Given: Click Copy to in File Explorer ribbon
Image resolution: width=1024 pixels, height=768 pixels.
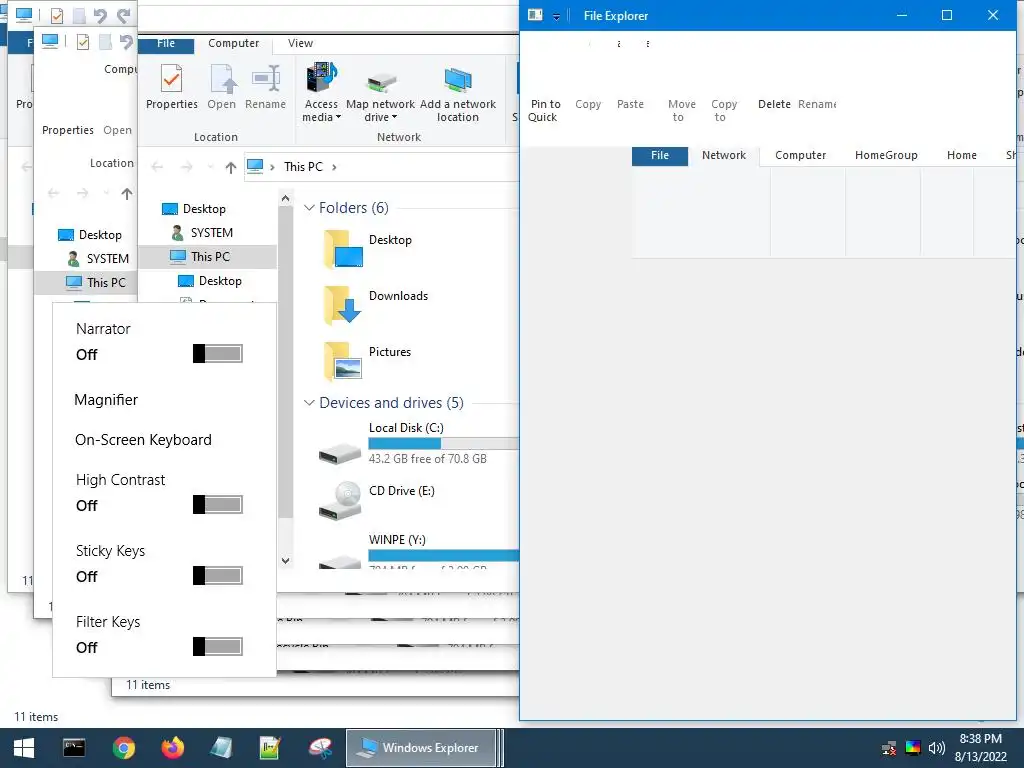Looking at the screenshot, I should pyautogui.click(x=724, y=110).
